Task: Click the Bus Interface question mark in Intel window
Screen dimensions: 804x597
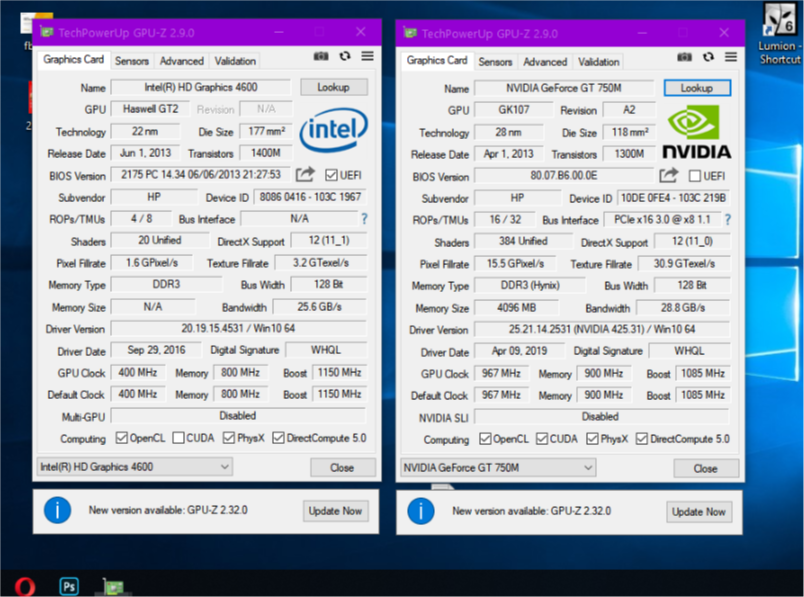Action: click(365, 219)
